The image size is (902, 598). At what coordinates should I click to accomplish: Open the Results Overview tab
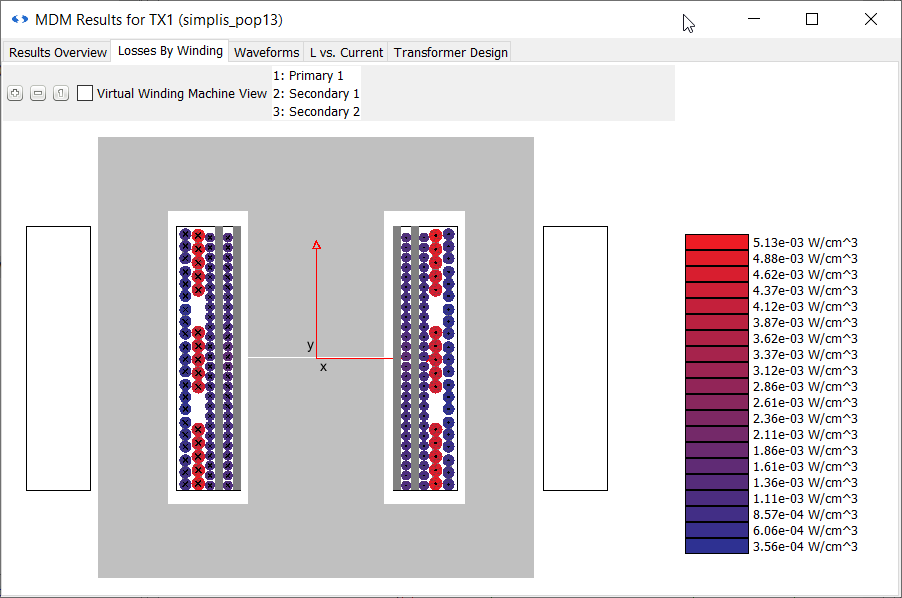coord(58,52)
